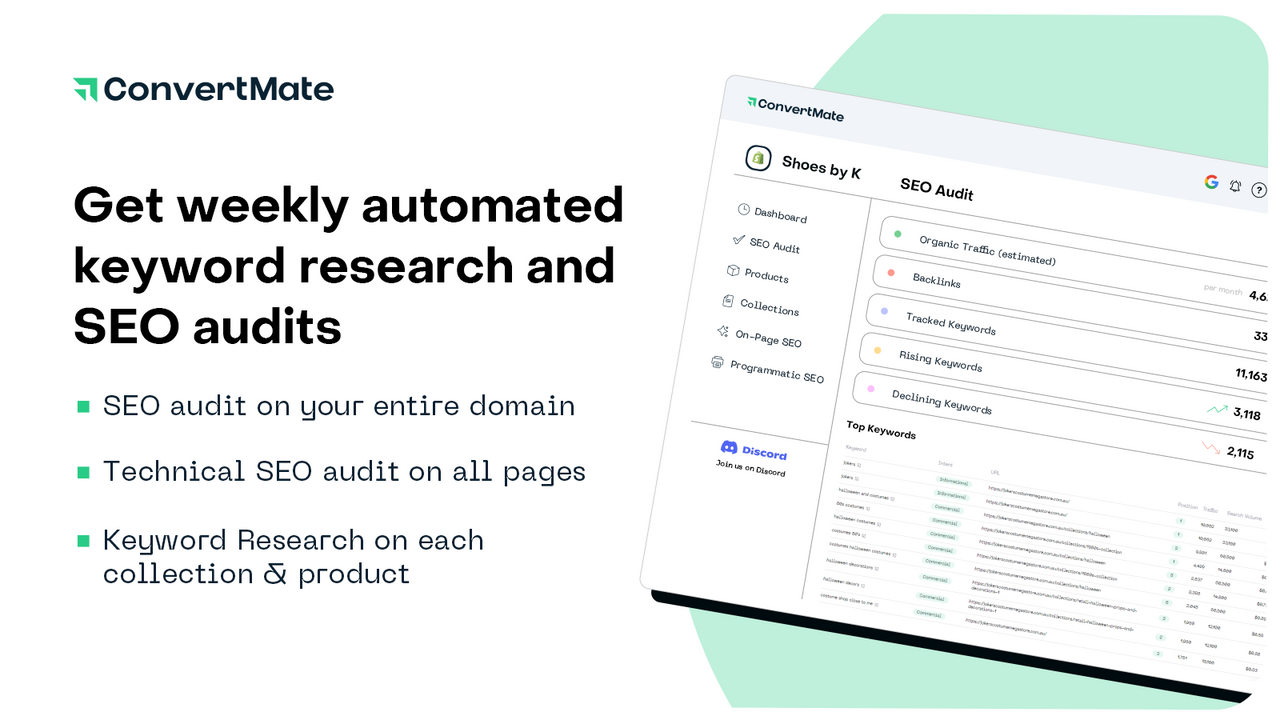Screen dimensions: 1280x720
Task: Click SEO audit on your entire domain bullet
Action: pyautogui.click(x=339, y=406)
